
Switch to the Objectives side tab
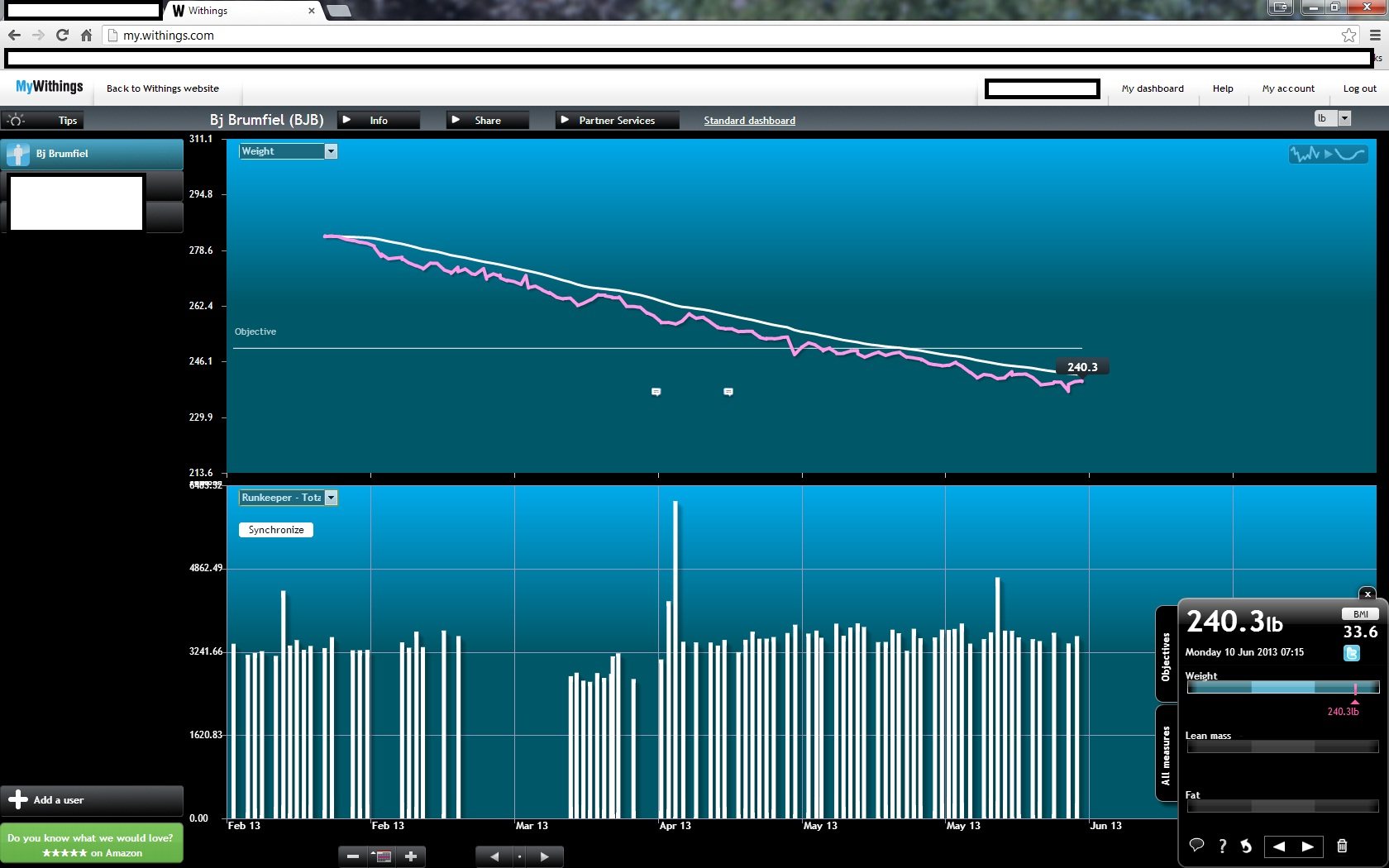[x=1166, y=656]
